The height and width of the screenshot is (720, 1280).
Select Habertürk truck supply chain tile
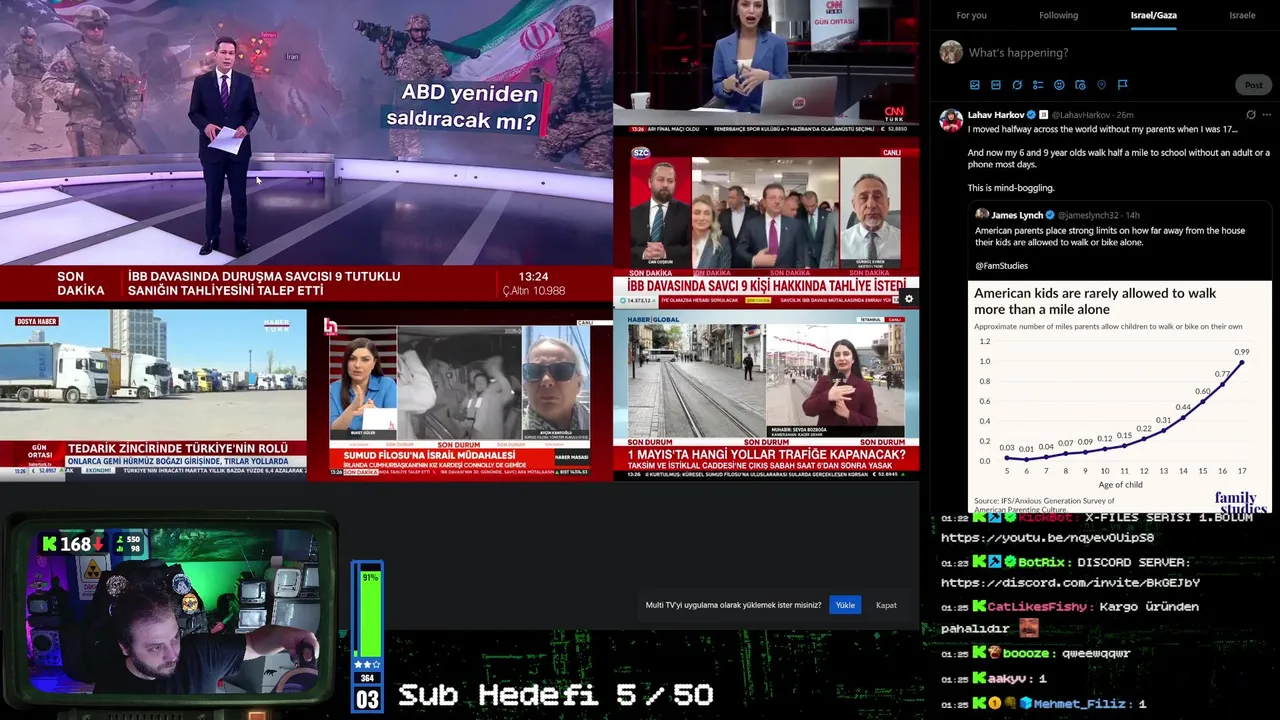[153, 394]
